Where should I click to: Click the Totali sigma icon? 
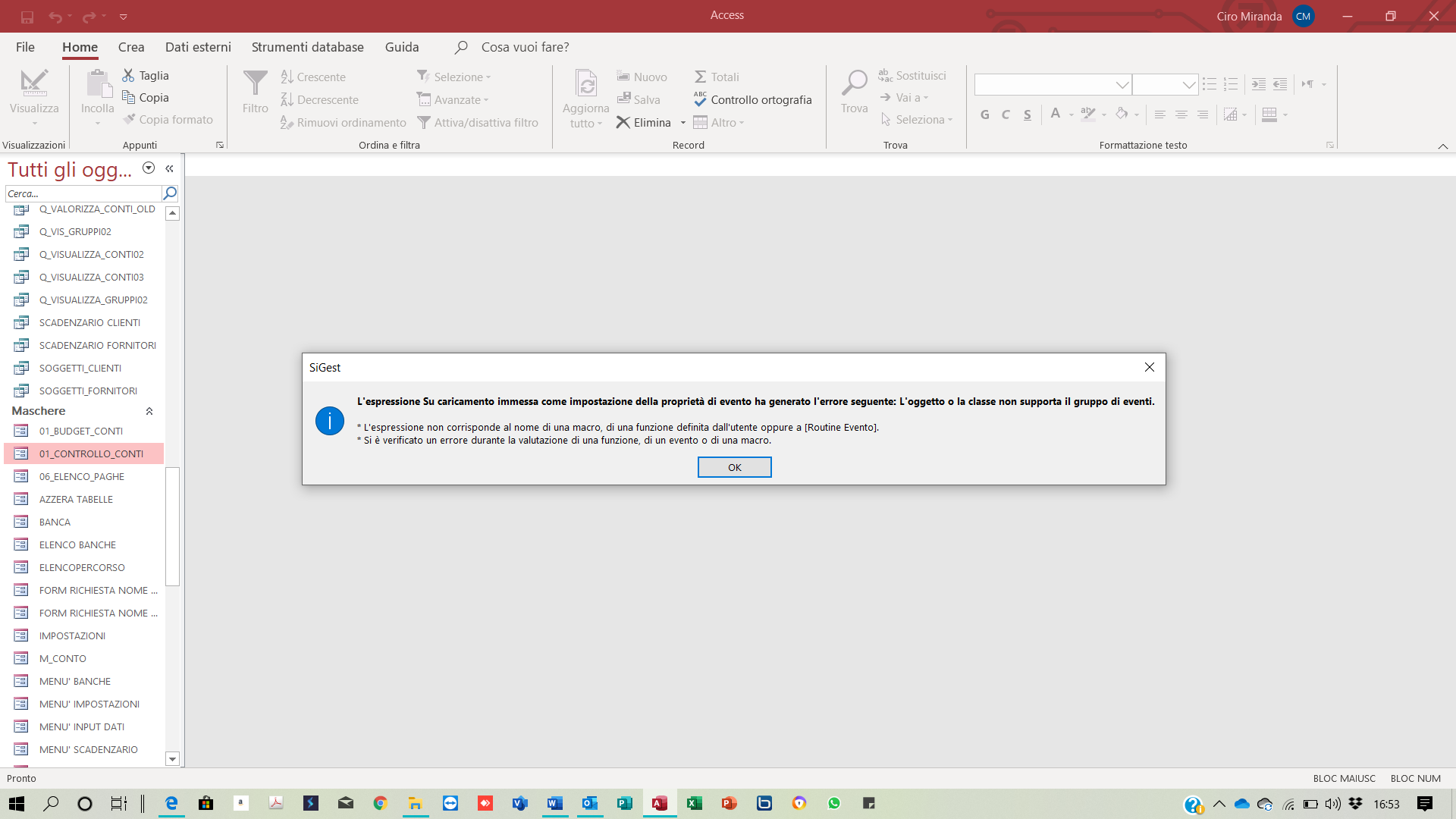(x=700, y=77)
